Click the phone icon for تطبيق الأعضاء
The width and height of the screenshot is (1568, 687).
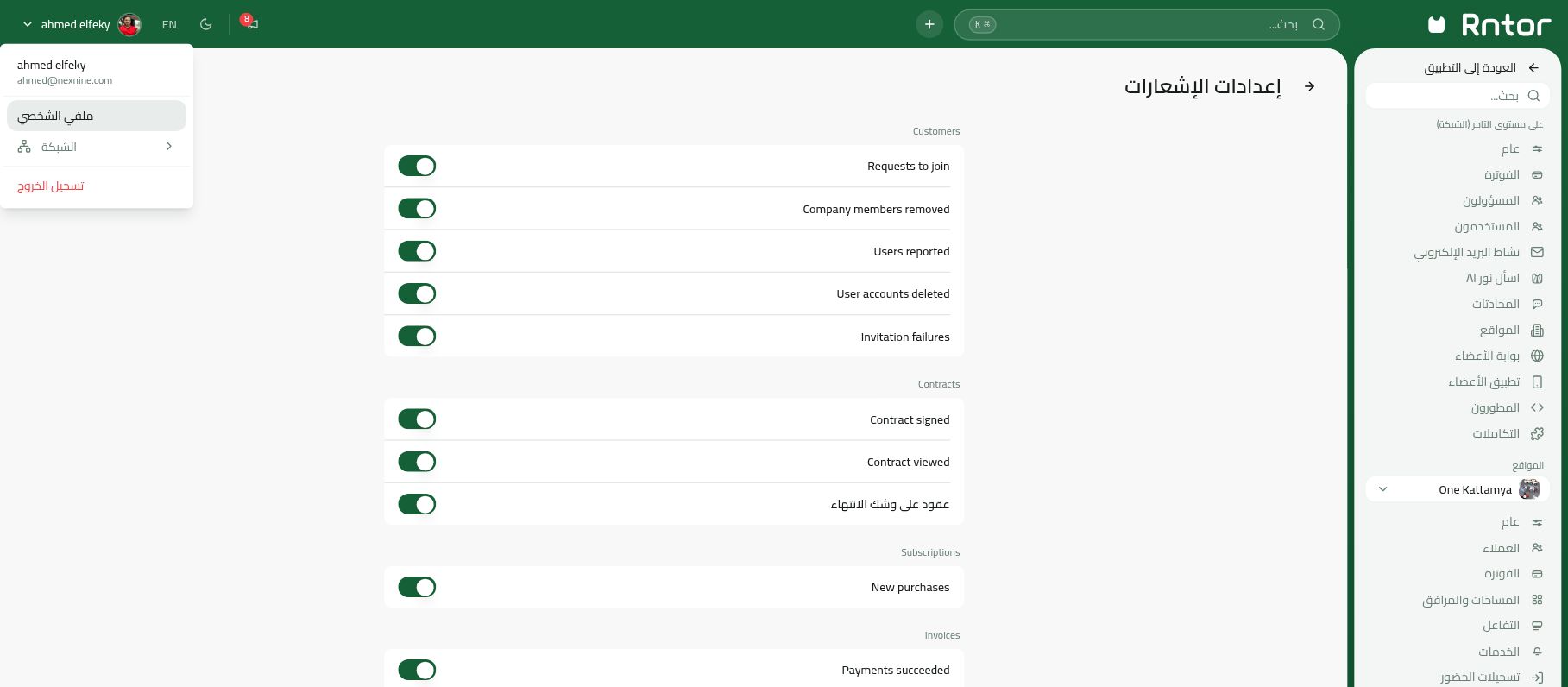pos(1537,381)
